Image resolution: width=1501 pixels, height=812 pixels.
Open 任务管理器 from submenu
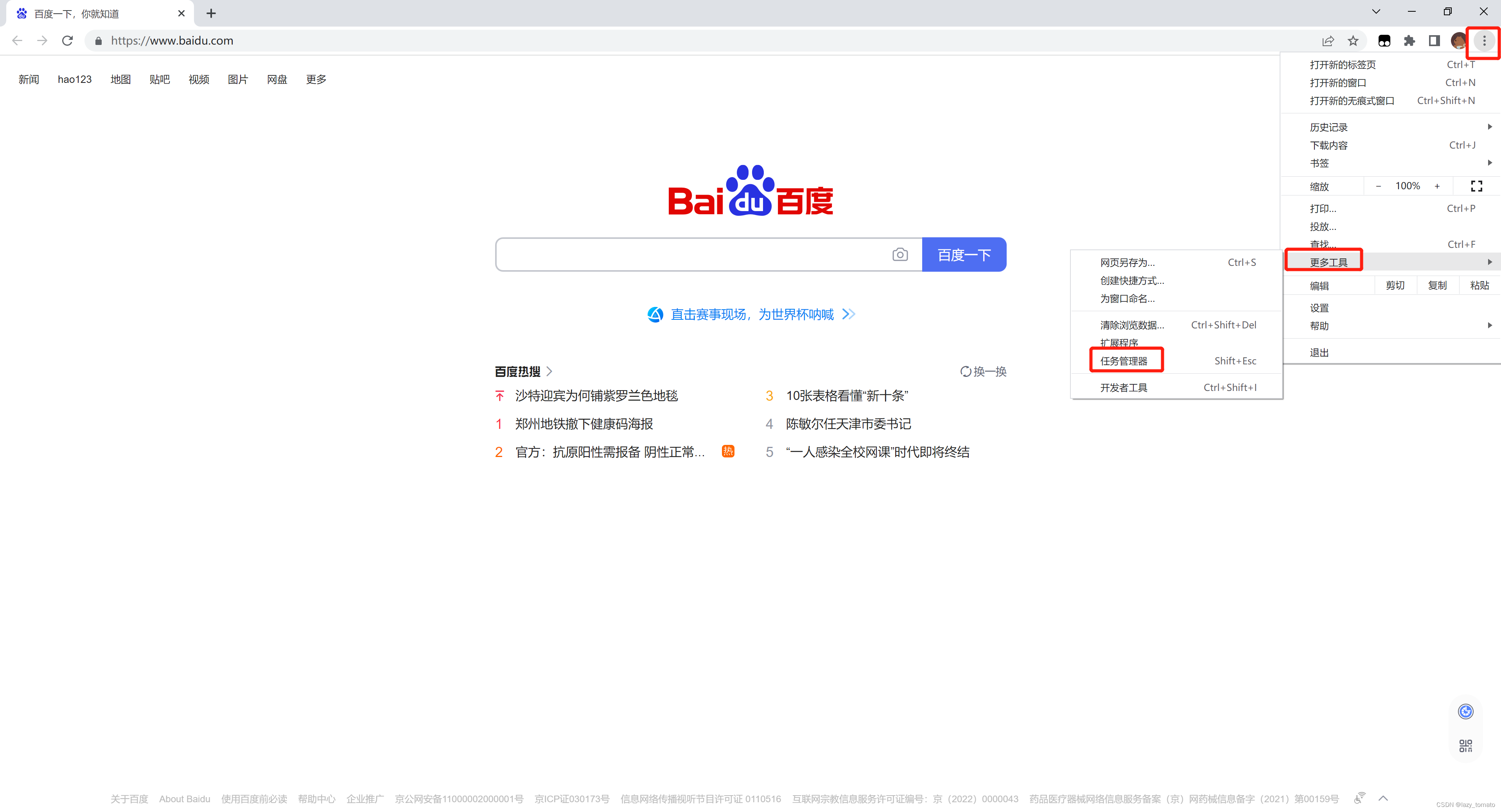point(1176,361)
